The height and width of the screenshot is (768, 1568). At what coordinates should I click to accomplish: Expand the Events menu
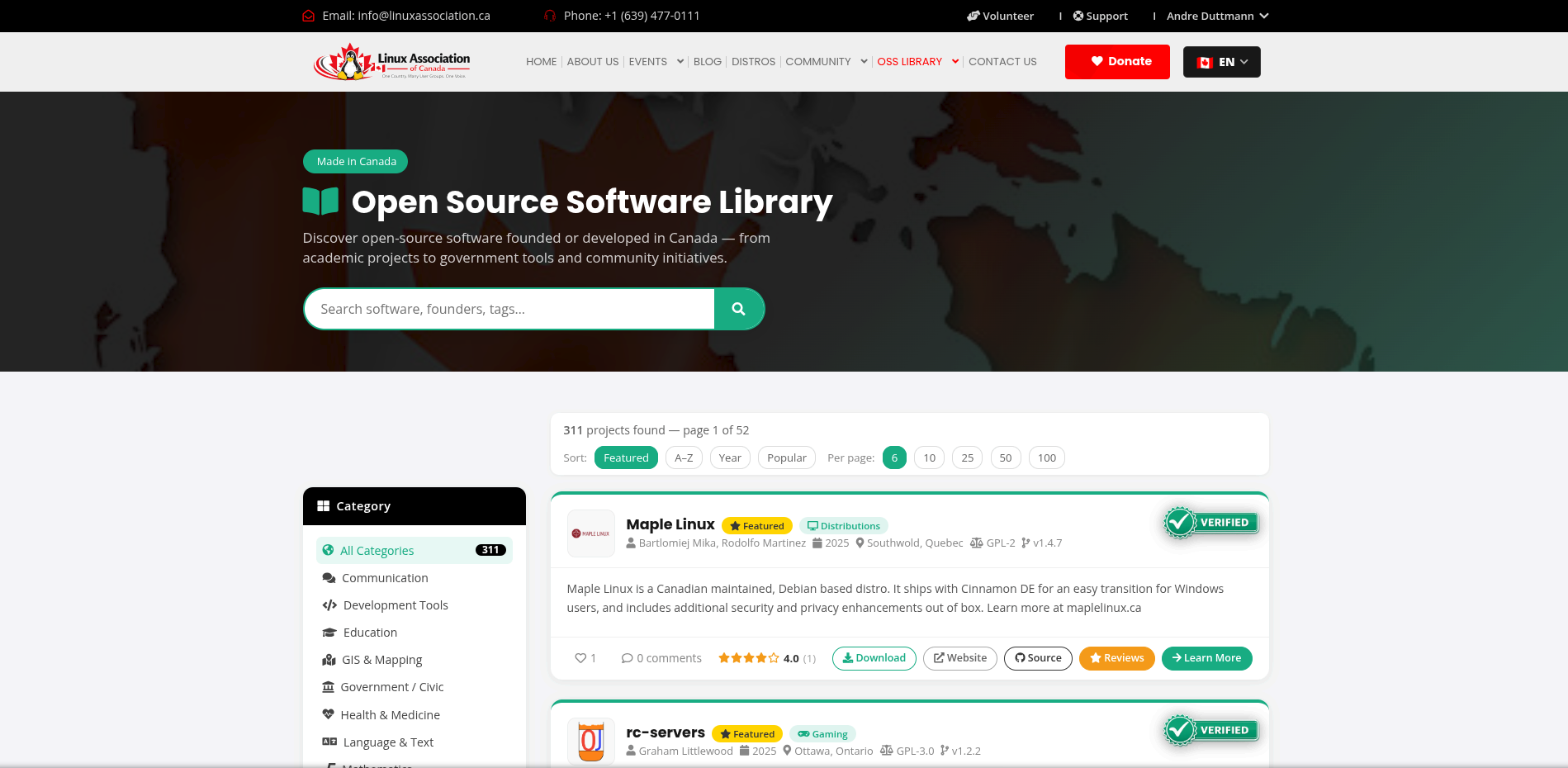656,62
